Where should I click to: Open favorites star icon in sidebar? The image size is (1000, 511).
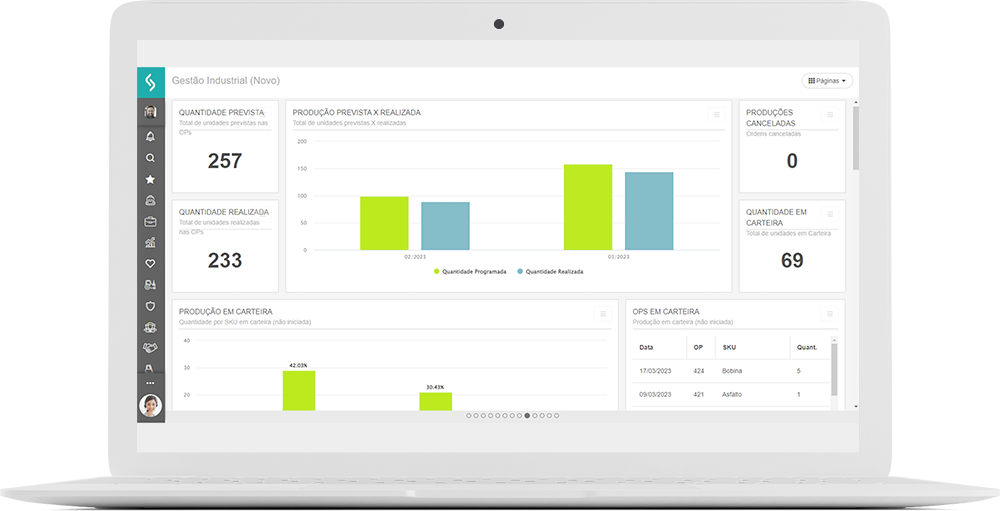click(150, 180)
